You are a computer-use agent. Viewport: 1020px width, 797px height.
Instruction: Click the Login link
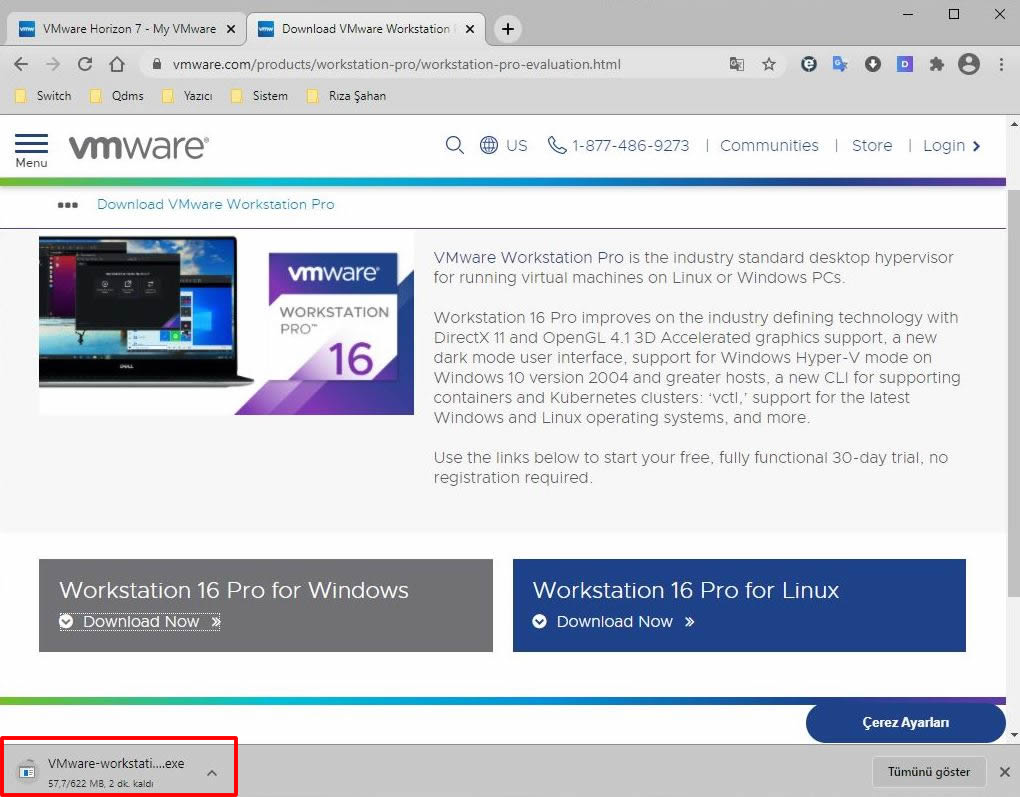pos(951,145)
